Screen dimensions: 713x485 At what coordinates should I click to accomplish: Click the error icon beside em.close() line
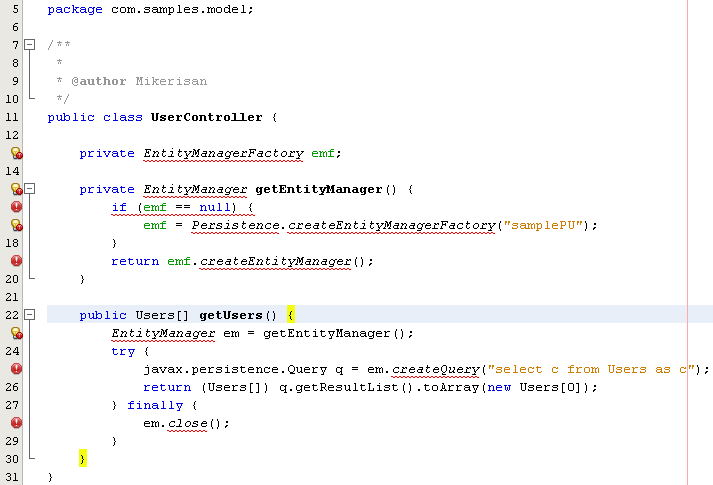pos(16,423)
